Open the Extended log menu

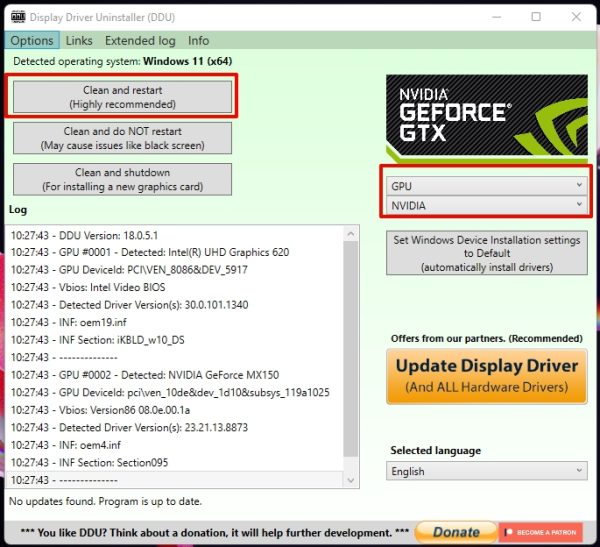click(140, 40)
